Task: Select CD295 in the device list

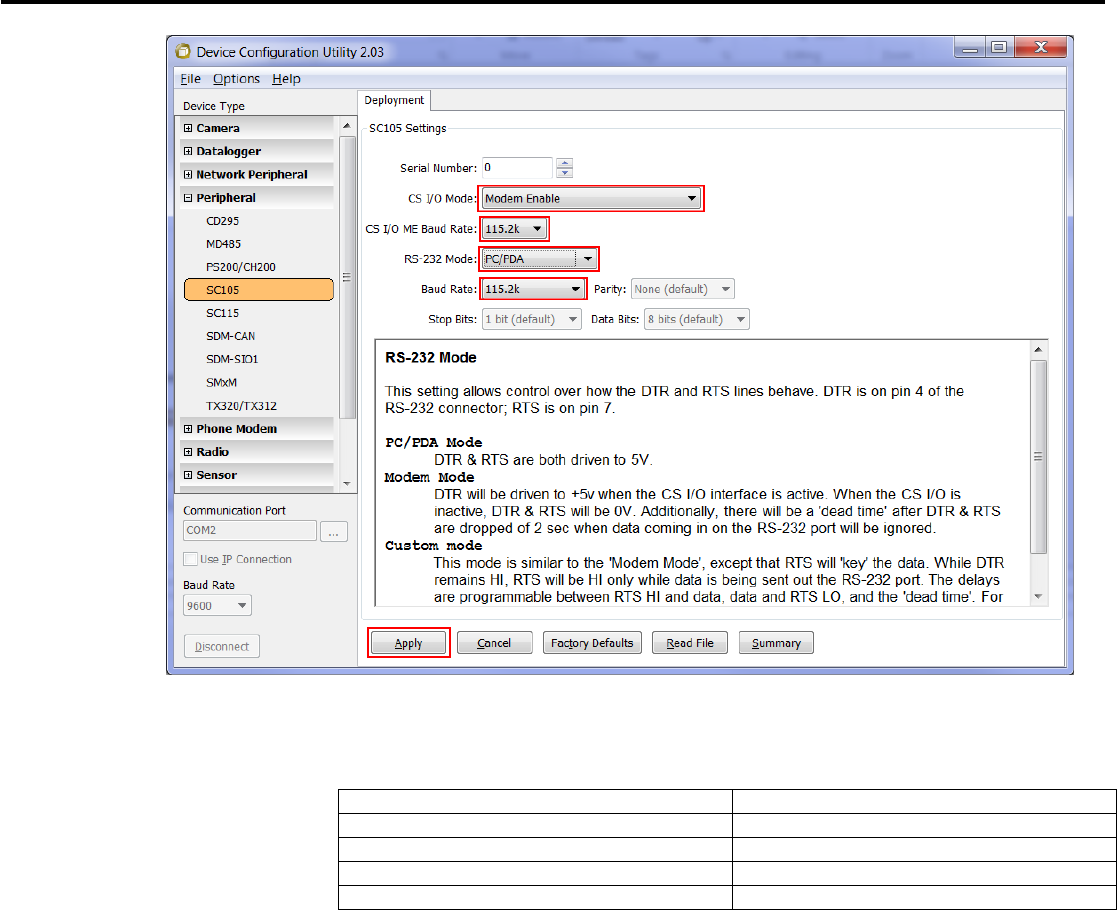Action: click(x=222, y=221)
